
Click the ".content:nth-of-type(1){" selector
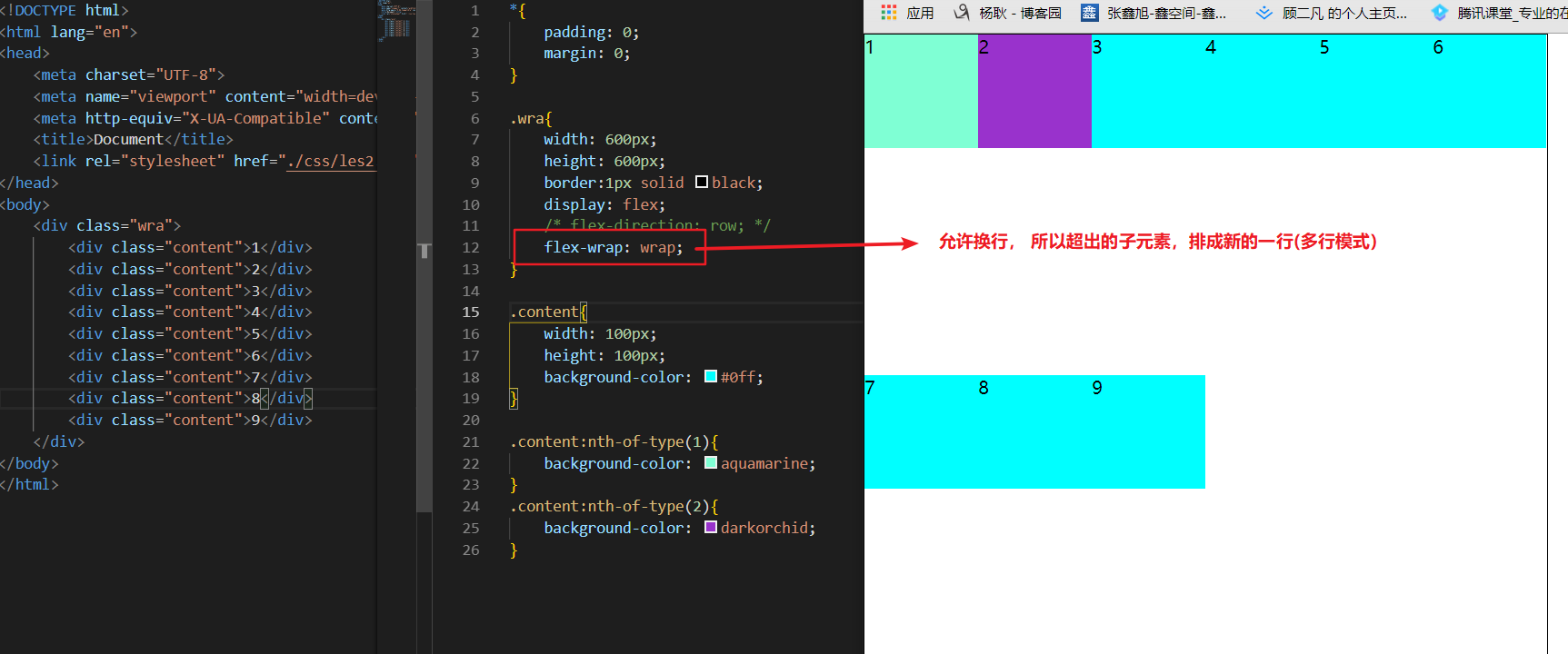[x=614, y=441]
